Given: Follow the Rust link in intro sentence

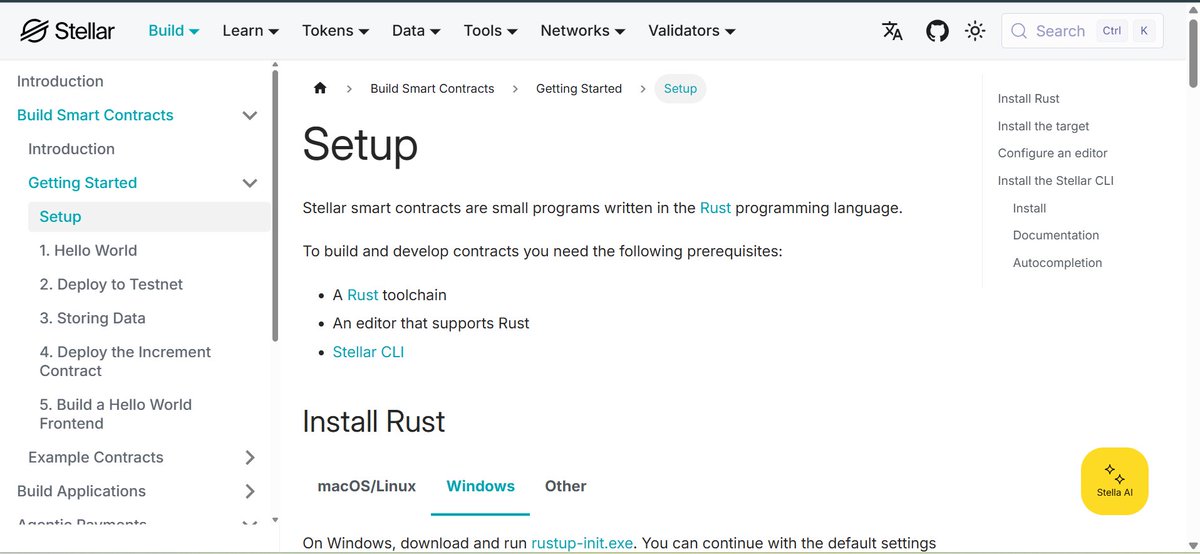Looking at the screenshot, I should point(715,208).
